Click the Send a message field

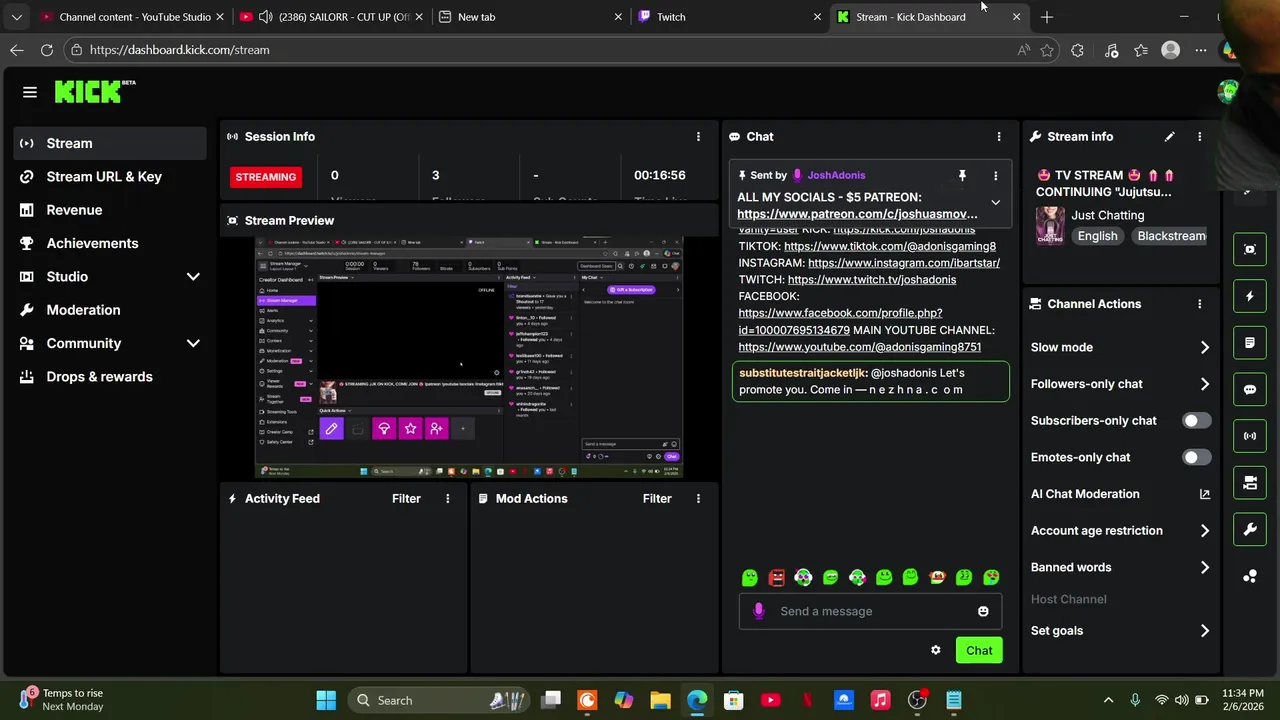(x=870, y=611)
